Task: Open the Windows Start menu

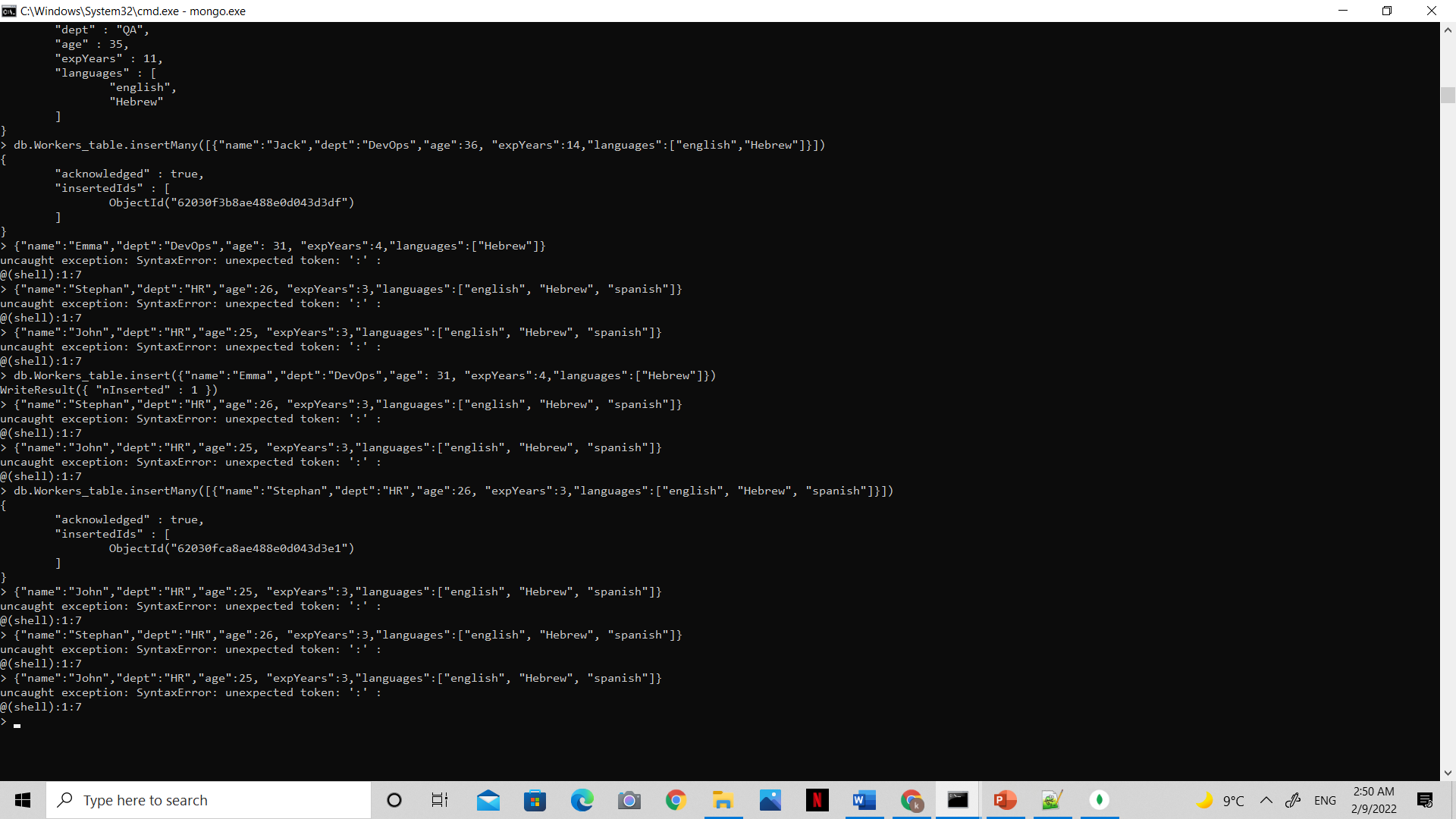Action: [23, 800]
